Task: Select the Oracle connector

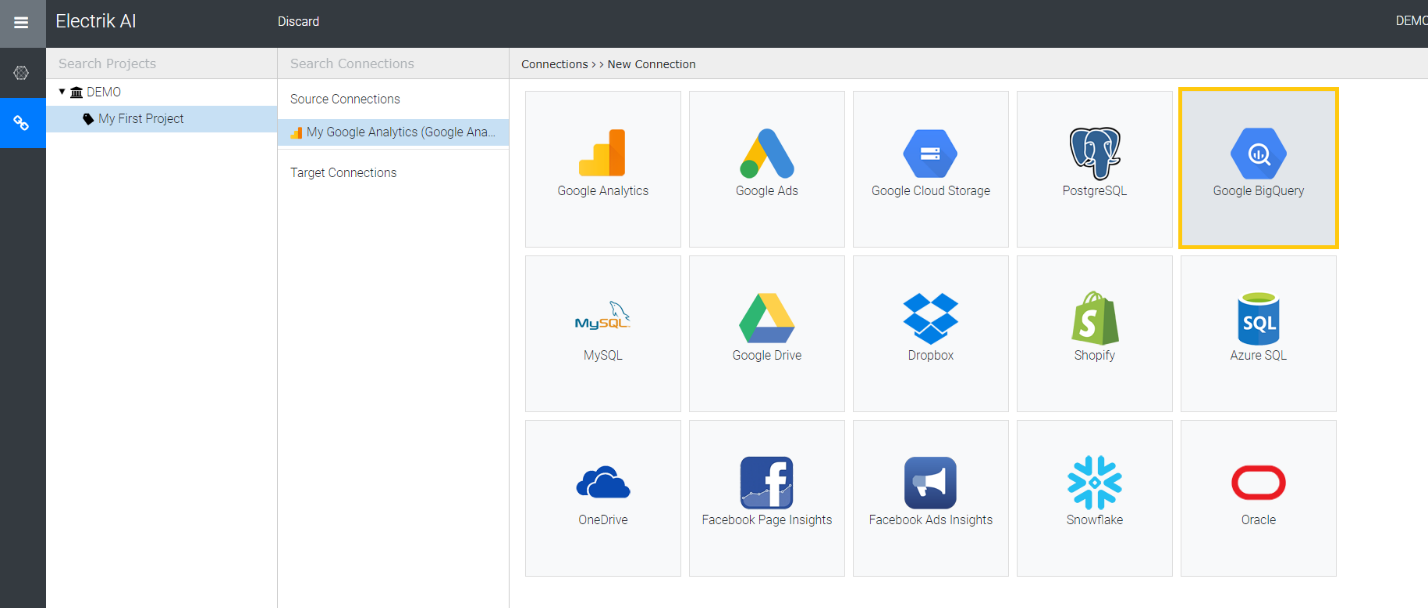Action: click(x=1258, y=497)
